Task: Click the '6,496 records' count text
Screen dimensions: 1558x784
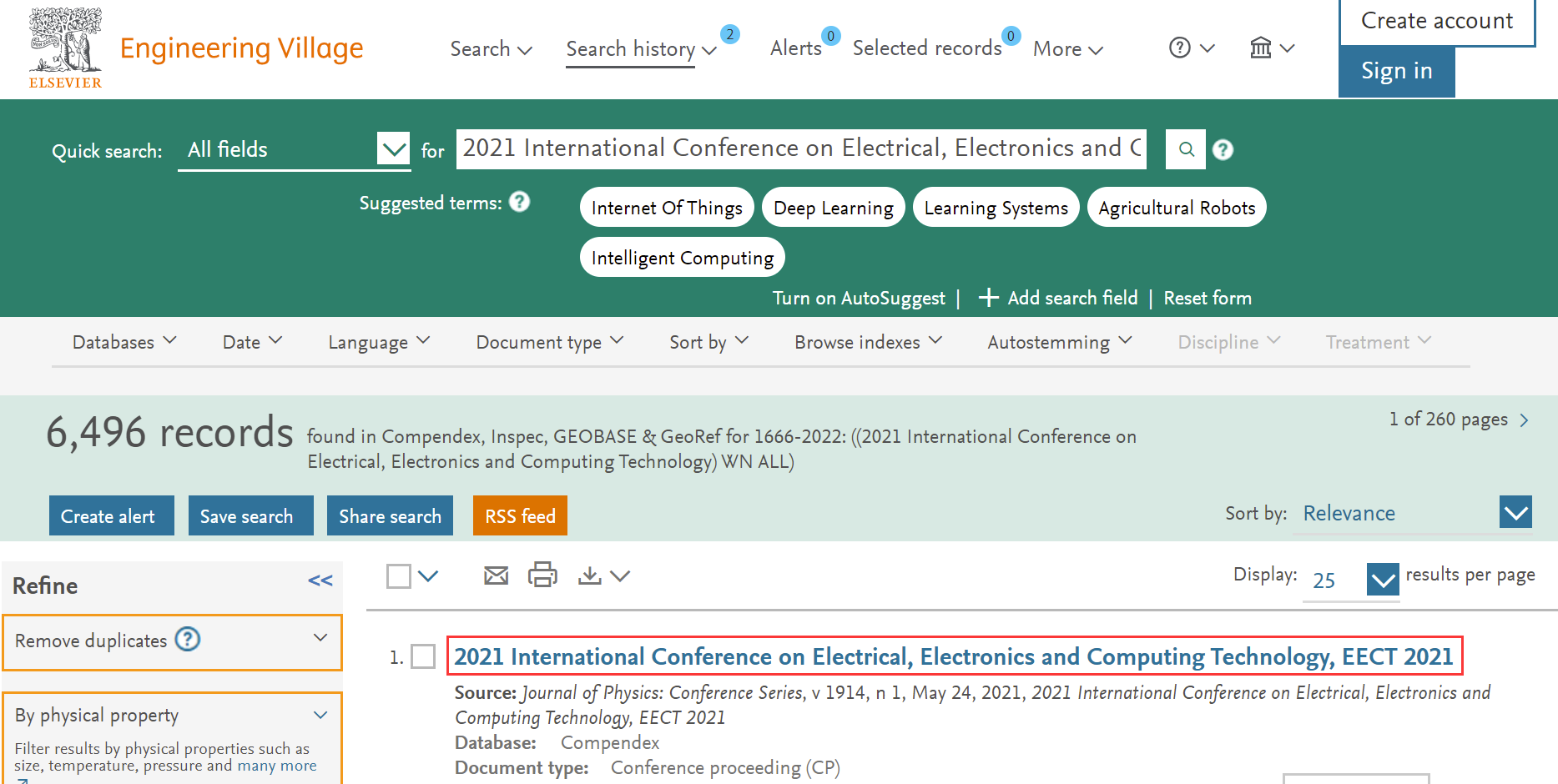Action: click(169, 432)
